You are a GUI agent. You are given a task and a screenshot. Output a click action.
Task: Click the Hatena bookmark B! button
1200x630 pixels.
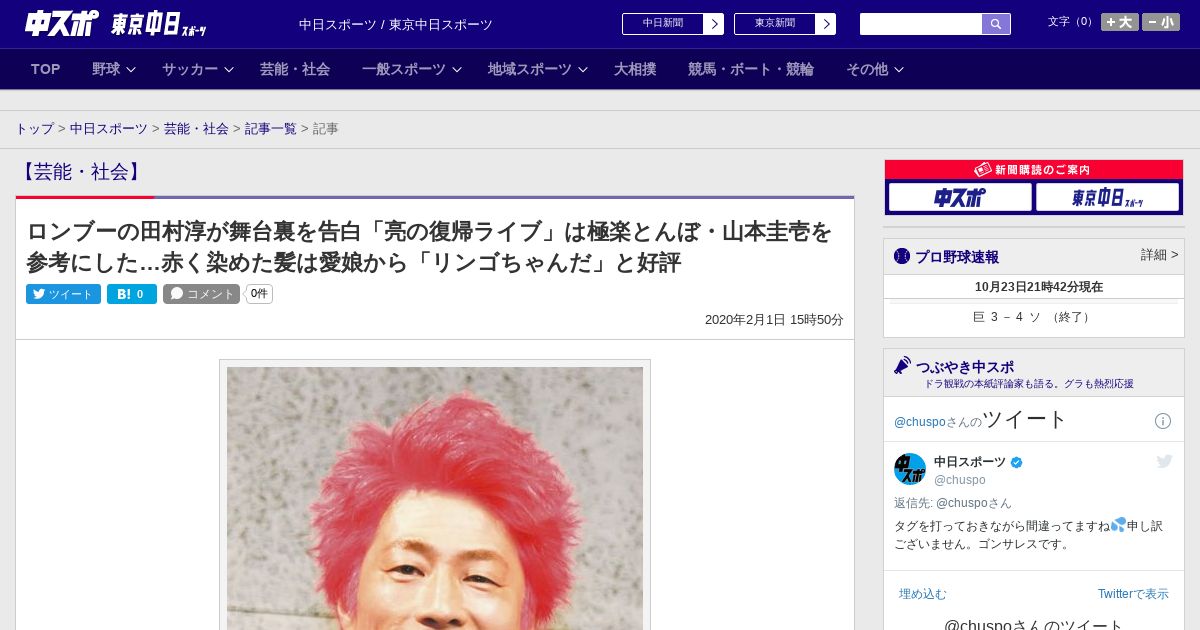[132, 294]
